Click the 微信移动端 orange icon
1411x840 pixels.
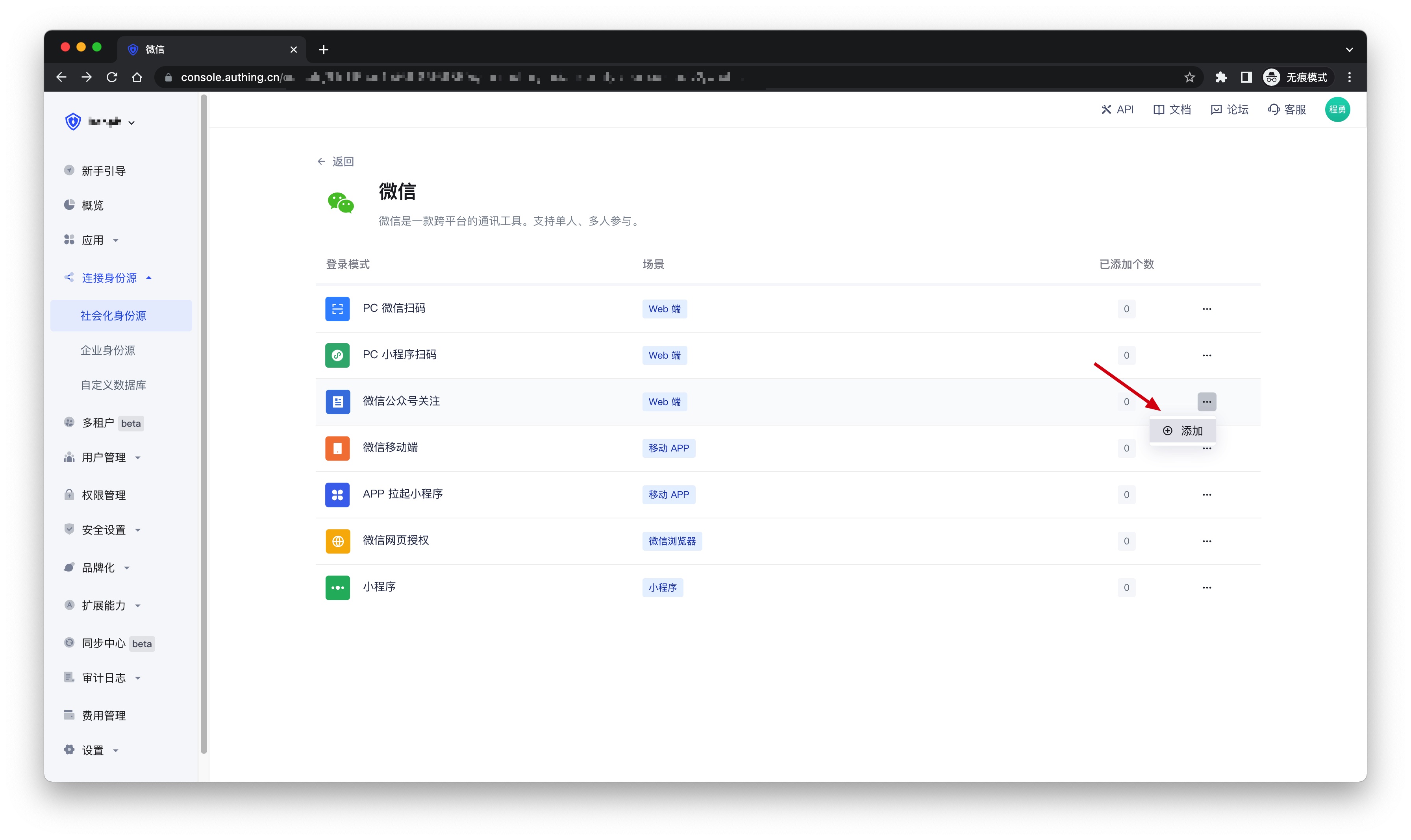(337, 448)
